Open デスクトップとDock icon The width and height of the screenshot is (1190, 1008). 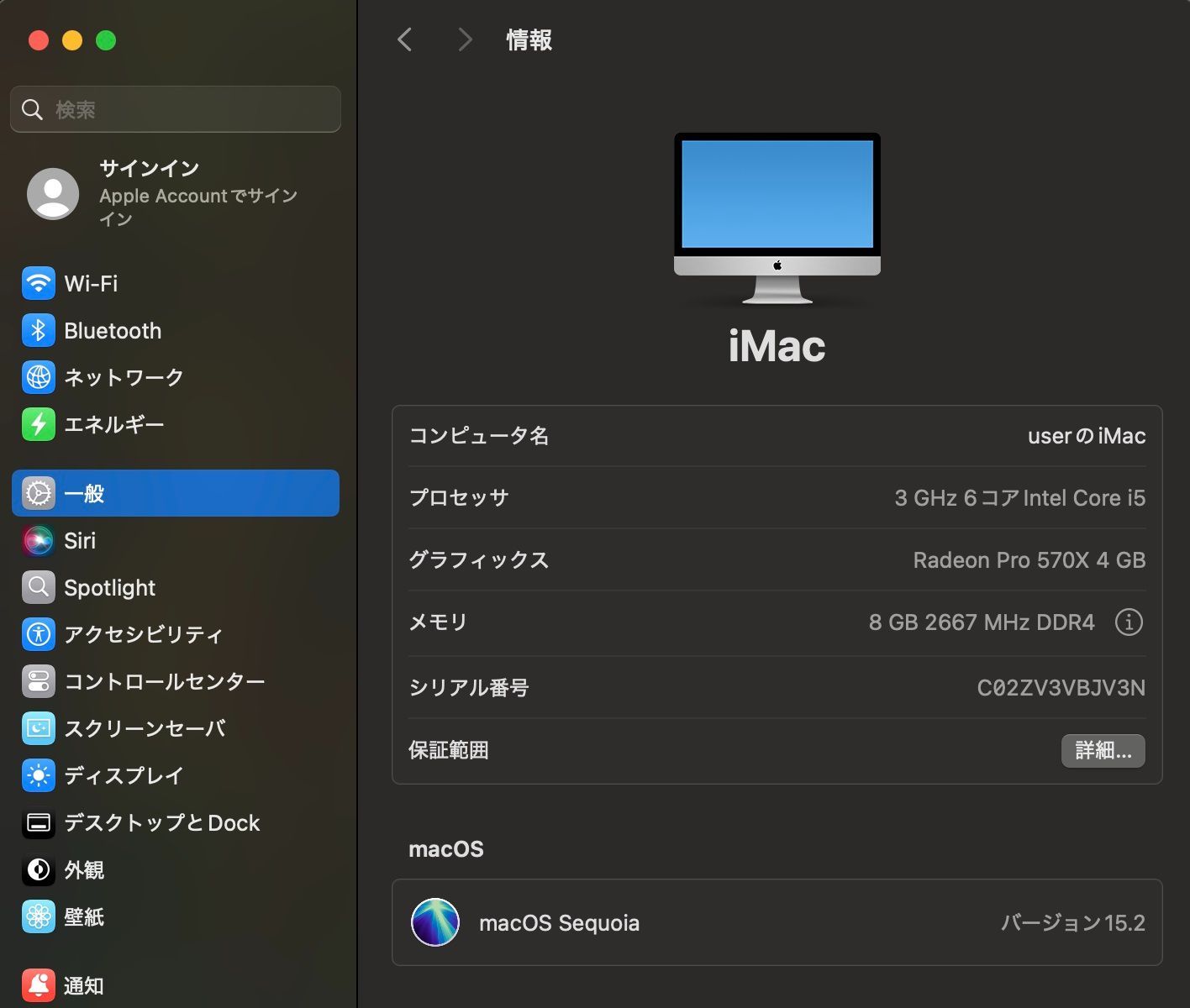click(x=39, y=823)
